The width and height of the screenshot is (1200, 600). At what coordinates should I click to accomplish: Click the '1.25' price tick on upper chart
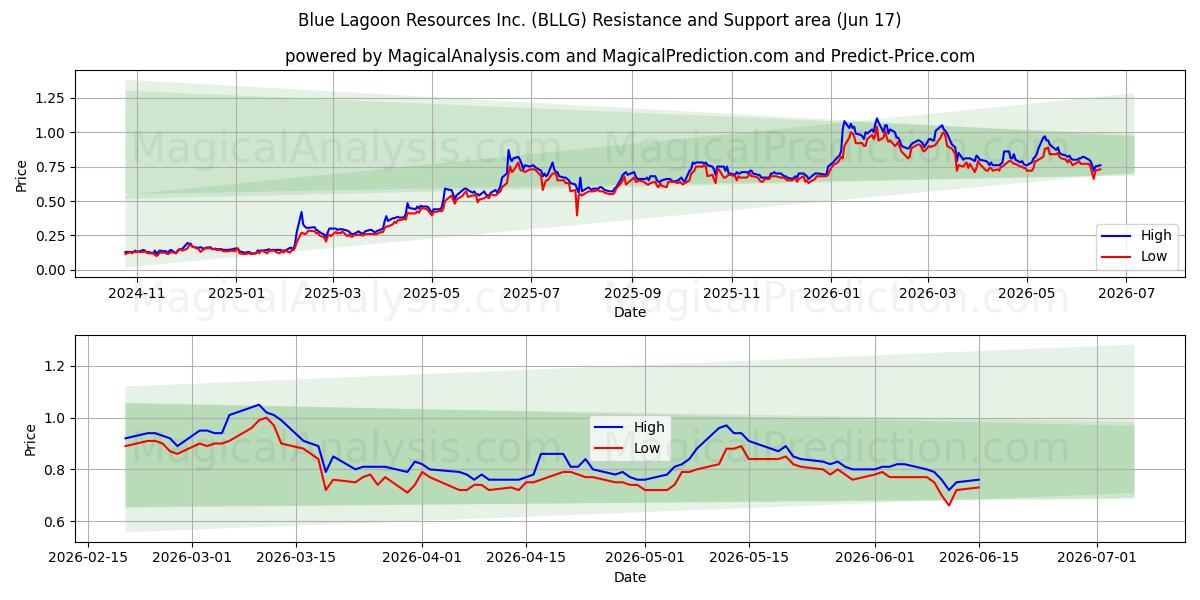tap(51, 98)
